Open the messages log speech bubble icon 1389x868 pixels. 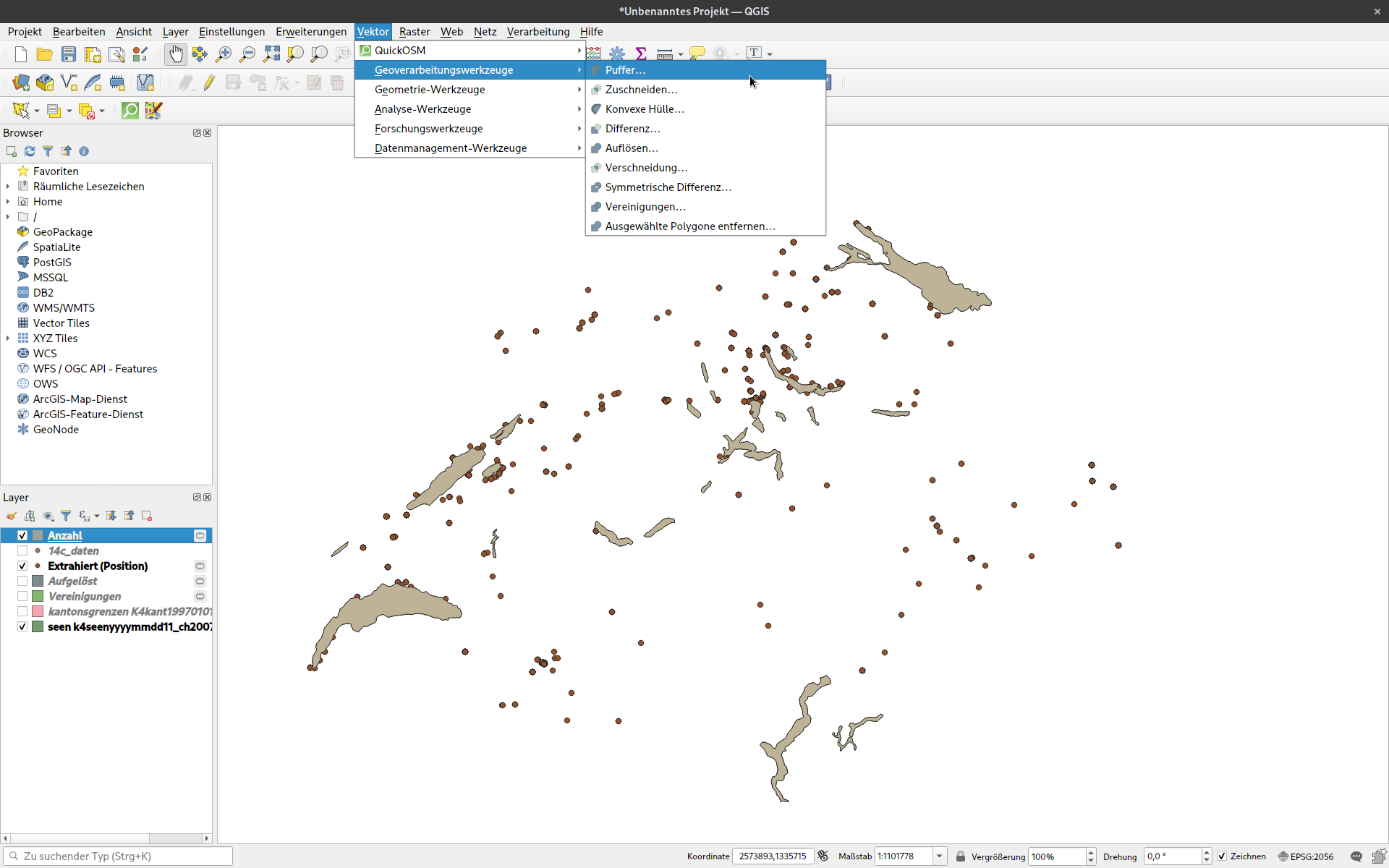(x=1356, y=856)
